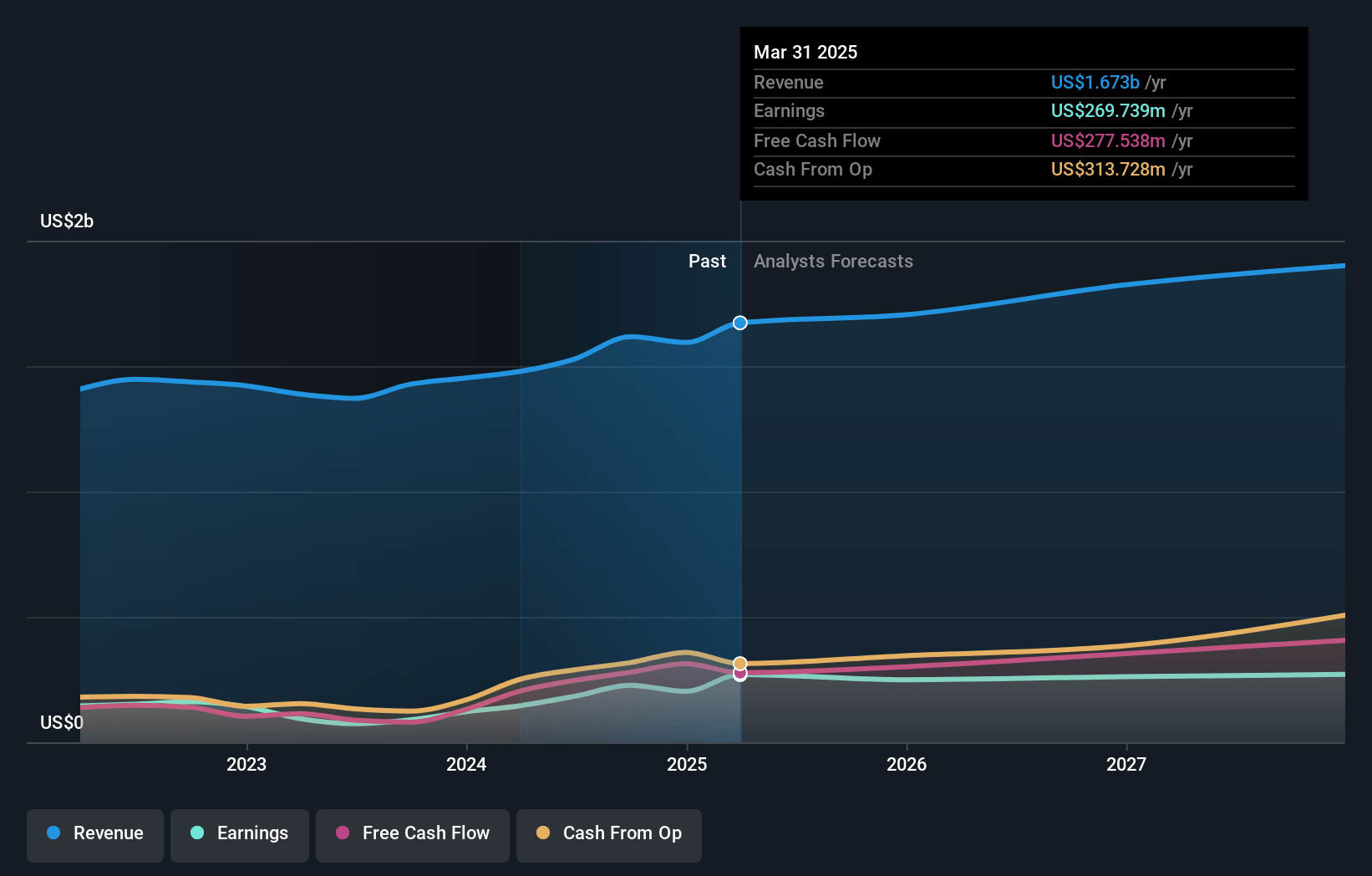Click the US$2b y-axis label
The width and height of the screenshot is (1372, 876).
[67, 221]
